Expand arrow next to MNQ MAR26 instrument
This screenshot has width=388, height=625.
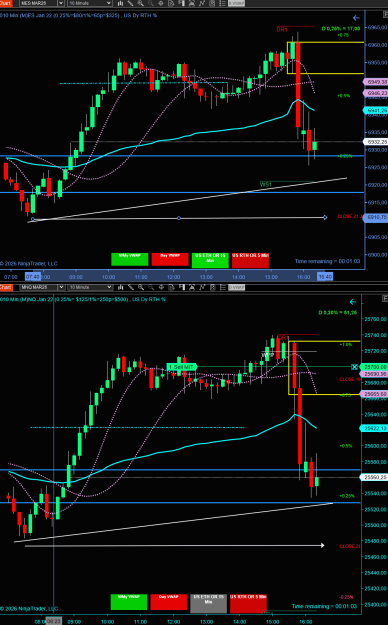[x=61, y=287]
